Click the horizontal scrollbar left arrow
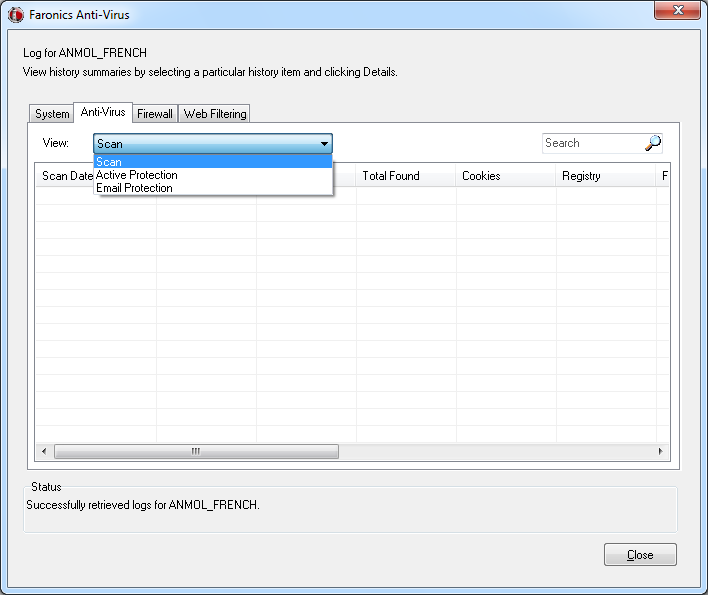Viewport: 708px width, 595px height. click(44, 451)
